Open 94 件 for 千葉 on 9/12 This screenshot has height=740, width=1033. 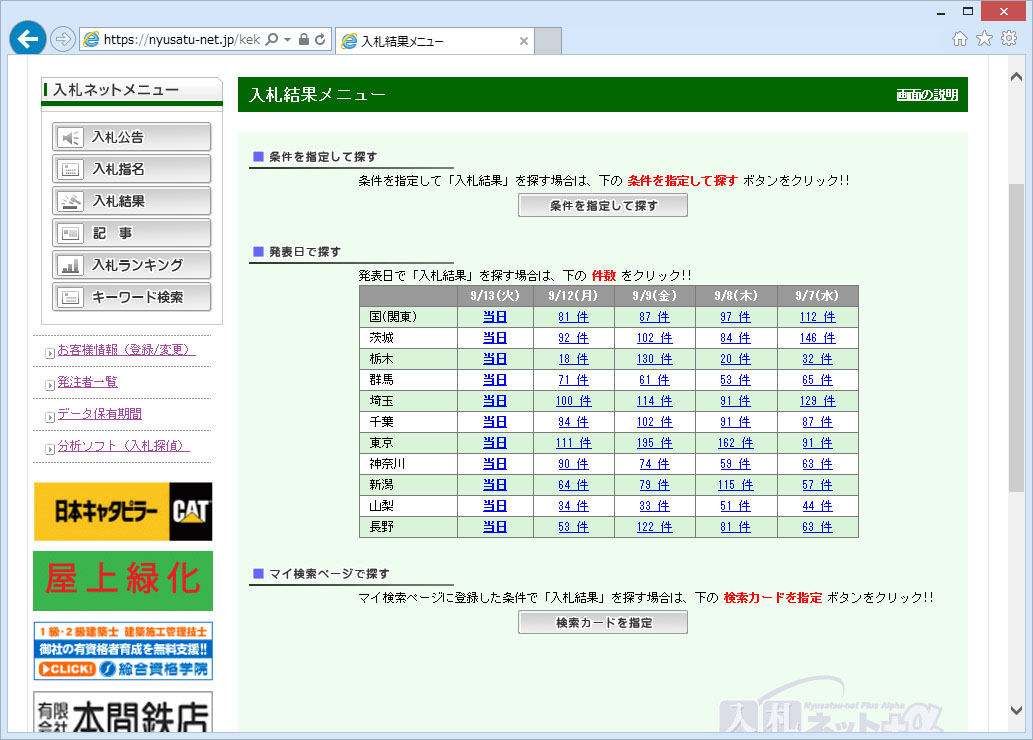coord(573,422)
